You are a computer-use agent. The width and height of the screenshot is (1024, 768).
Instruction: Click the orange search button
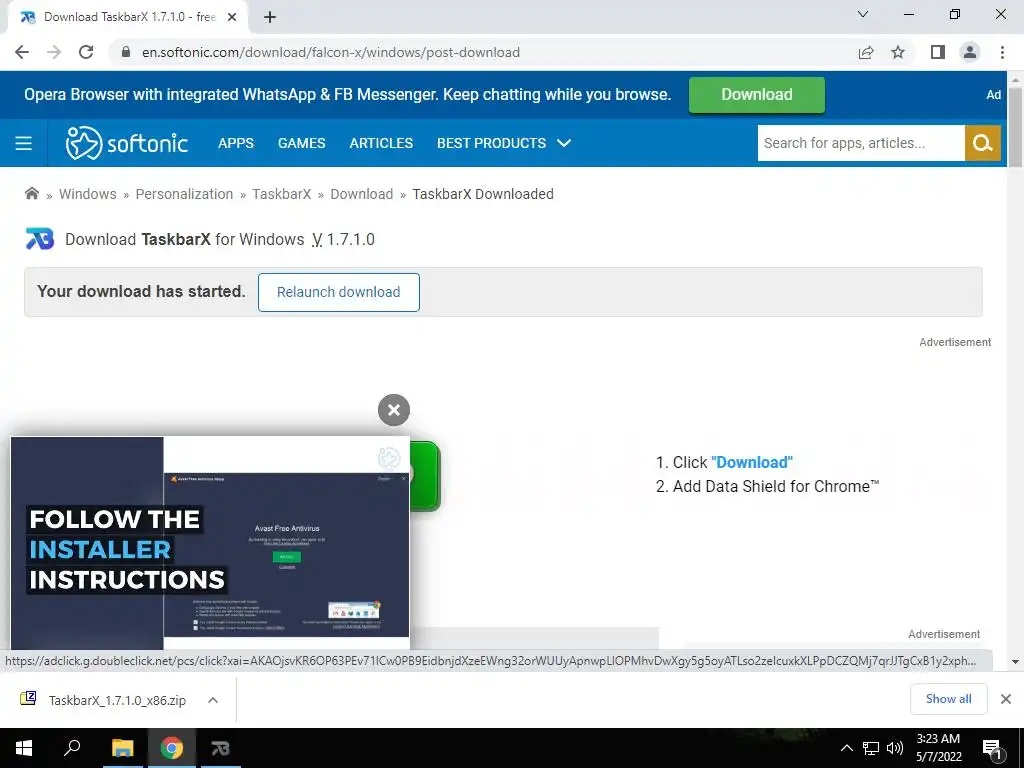point(983,143)
